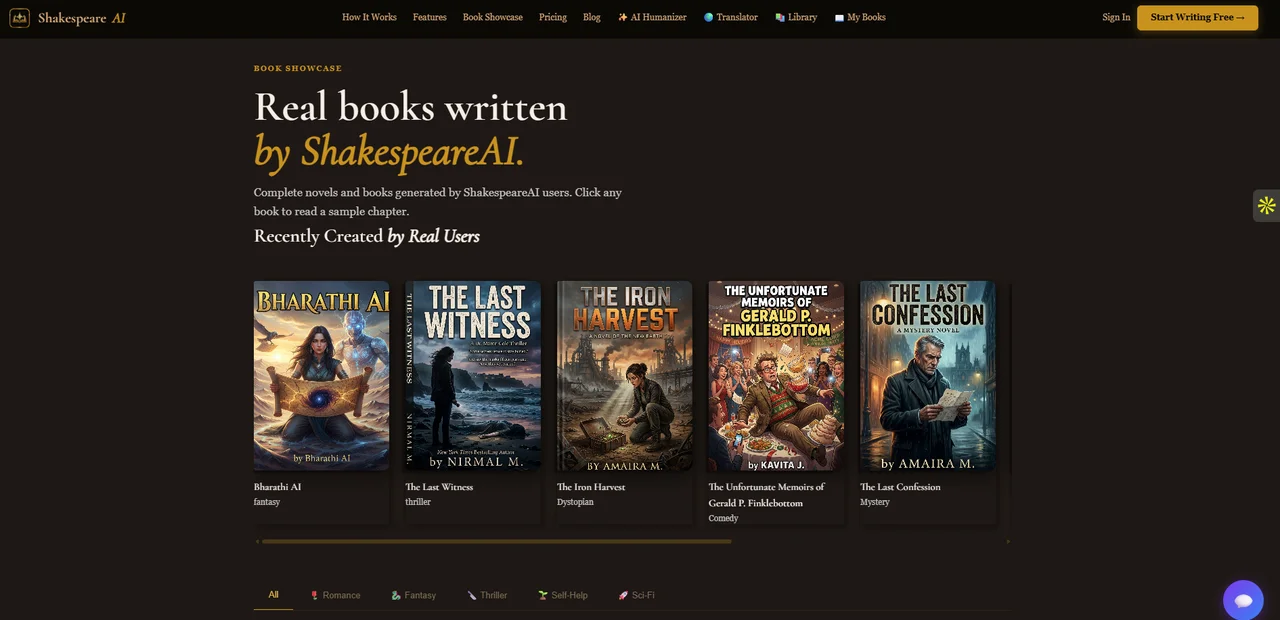Open The Last Witness book cover

point(473,375)
